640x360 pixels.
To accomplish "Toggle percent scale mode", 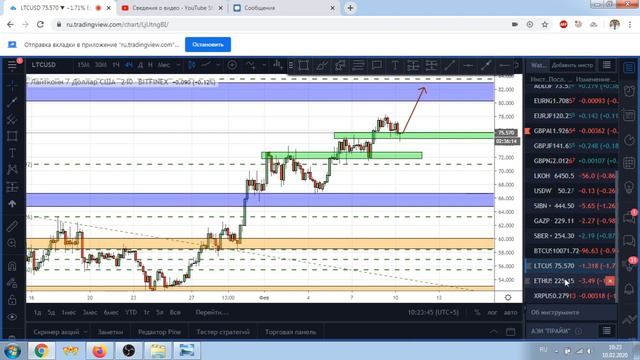I will 477,312.
